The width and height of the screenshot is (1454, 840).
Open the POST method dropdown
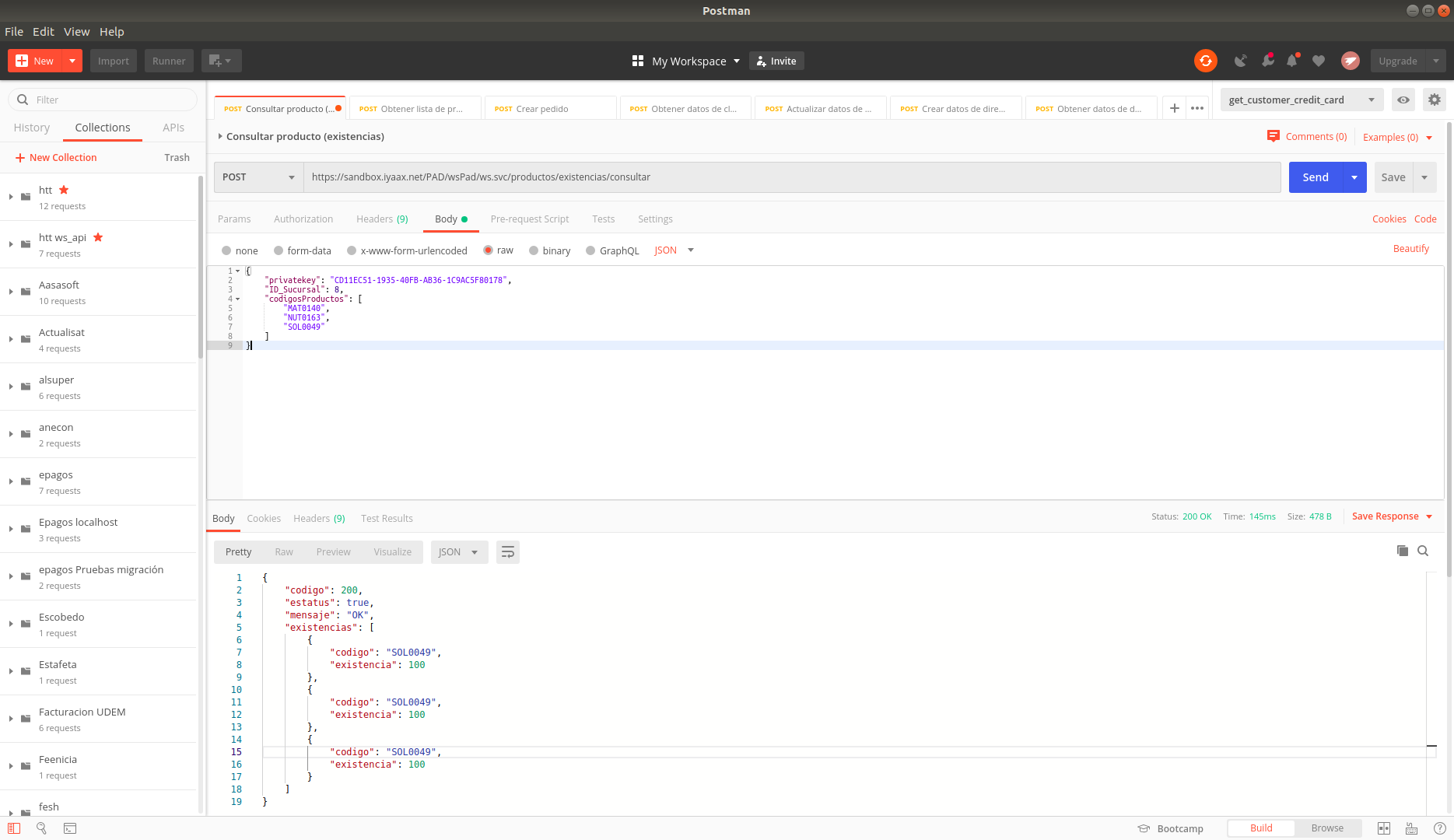[x=258, y=177]
